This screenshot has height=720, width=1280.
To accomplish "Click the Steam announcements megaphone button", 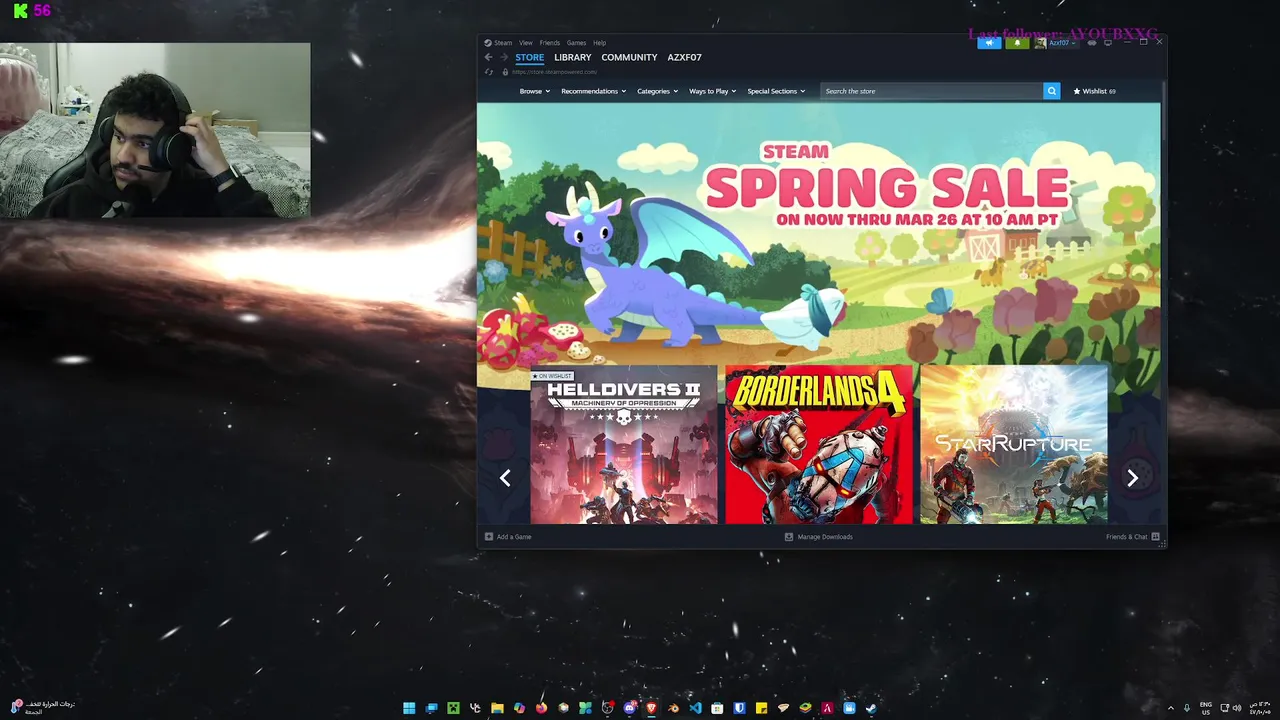I will pyautogui.click(x=989, y=43).
